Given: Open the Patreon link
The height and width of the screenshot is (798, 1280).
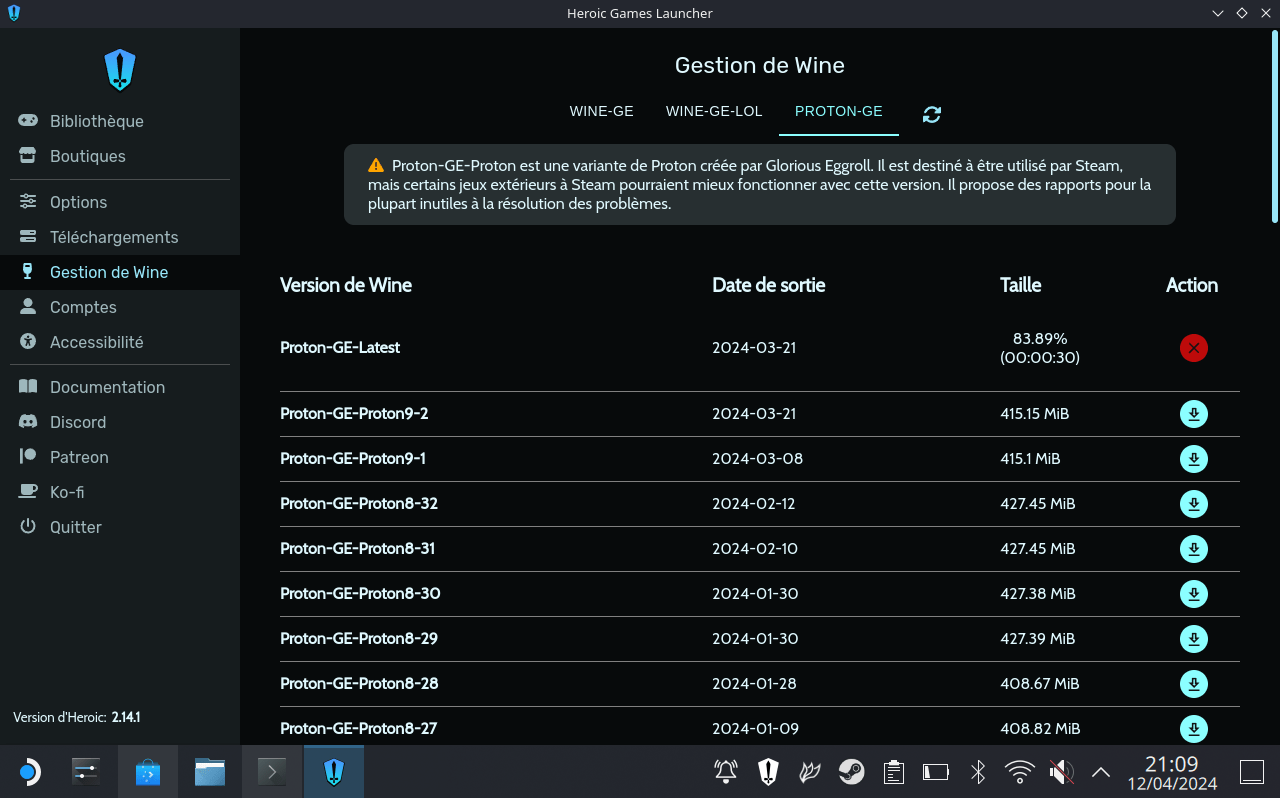Looking at the screenshot, I should 120,457.
